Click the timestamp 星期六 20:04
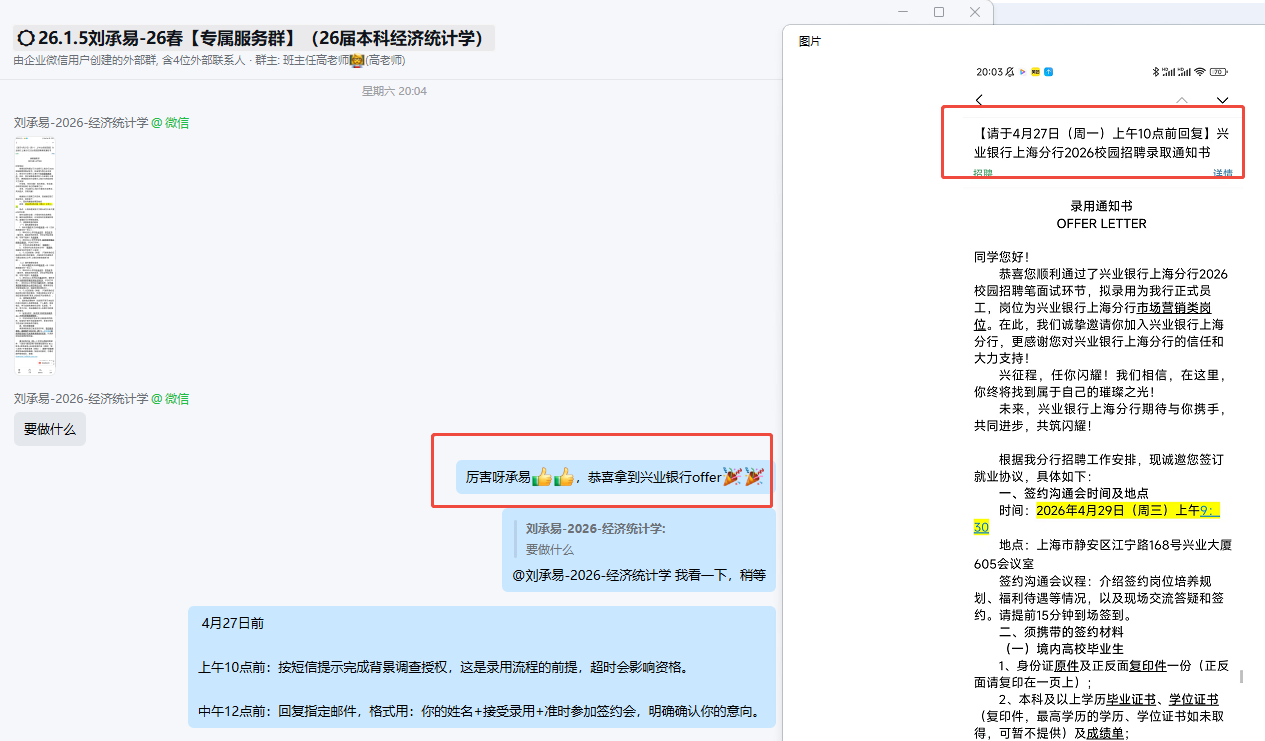The image size is (1265, 741). click(x=394, y=91)
